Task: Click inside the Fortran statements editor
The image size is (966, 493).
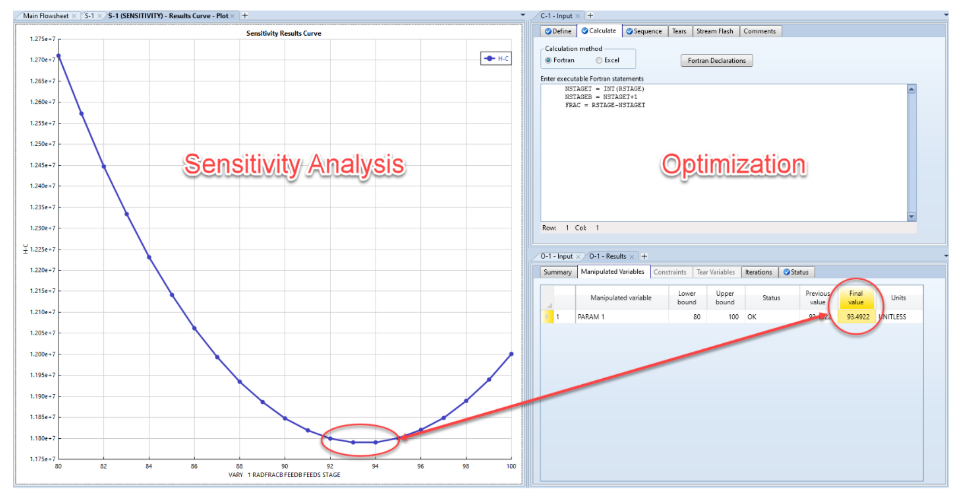Action: point(720,160)
